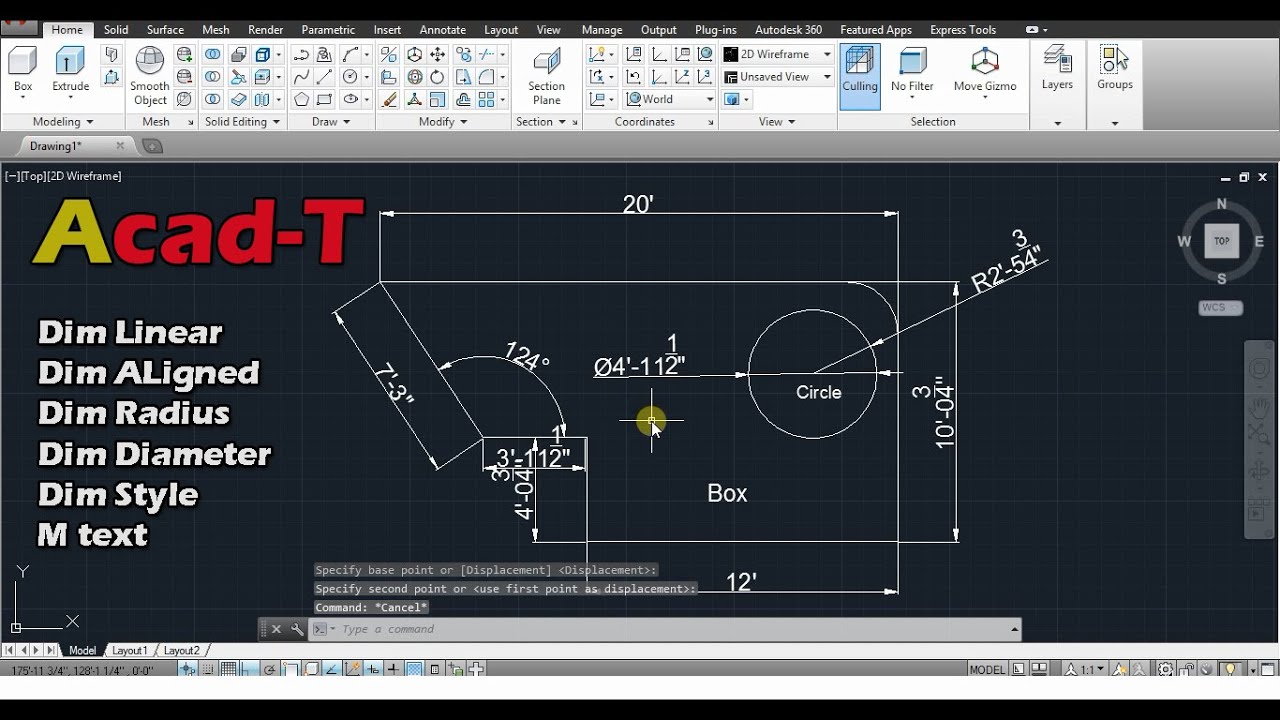The height and width of the screenshot is (720, 1280).
Task: Toggle Dynamic Input in status bar
Action: (374, 669)
